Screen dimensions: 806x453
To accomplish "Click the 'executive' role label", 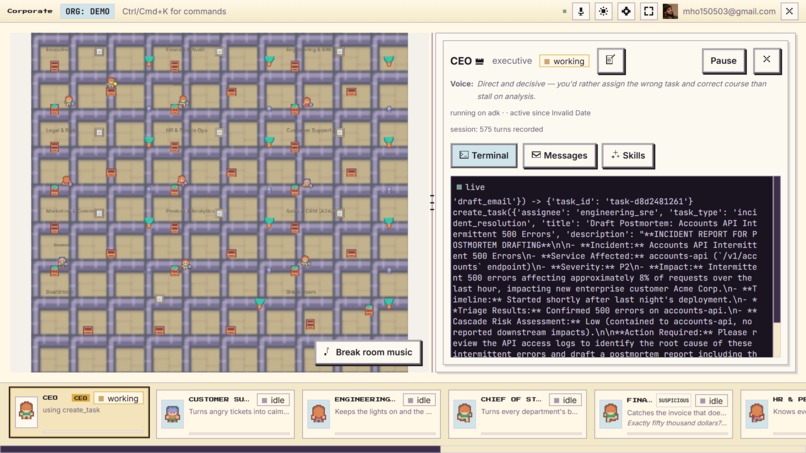I will click(x=512, y=61).
